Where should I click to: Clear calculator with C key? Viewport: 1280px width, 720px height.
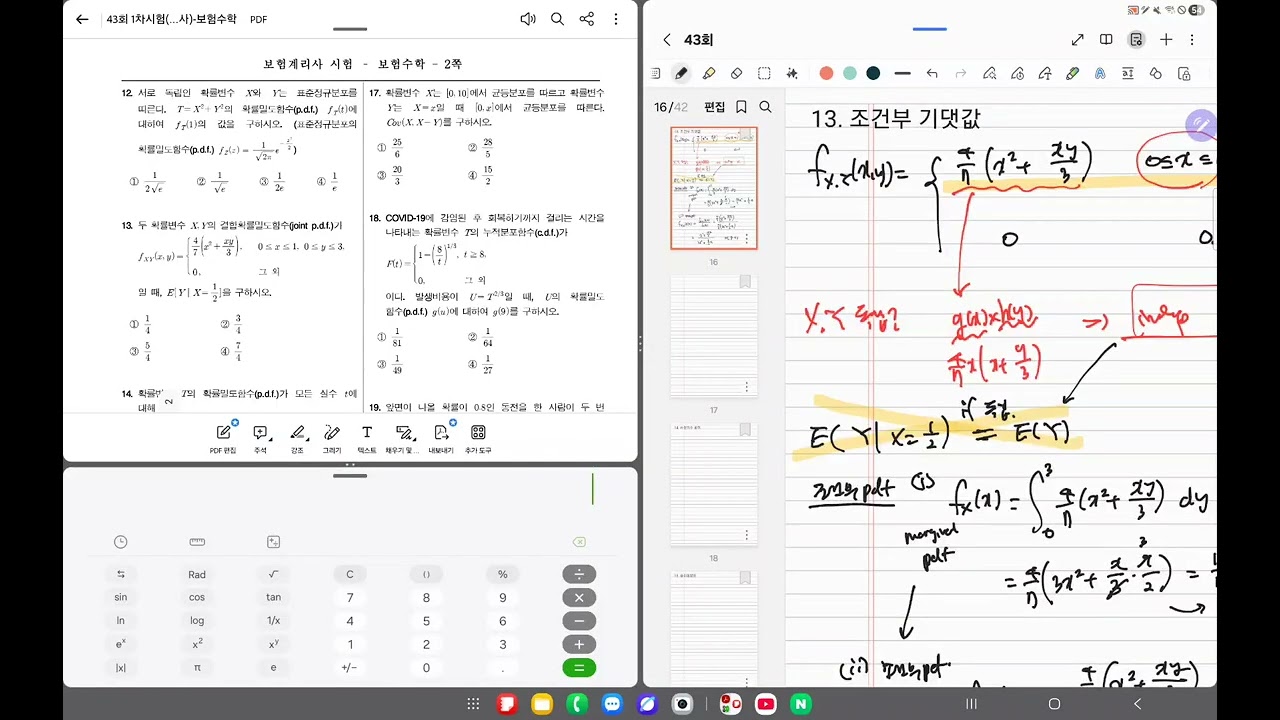(x=350, y=574)
